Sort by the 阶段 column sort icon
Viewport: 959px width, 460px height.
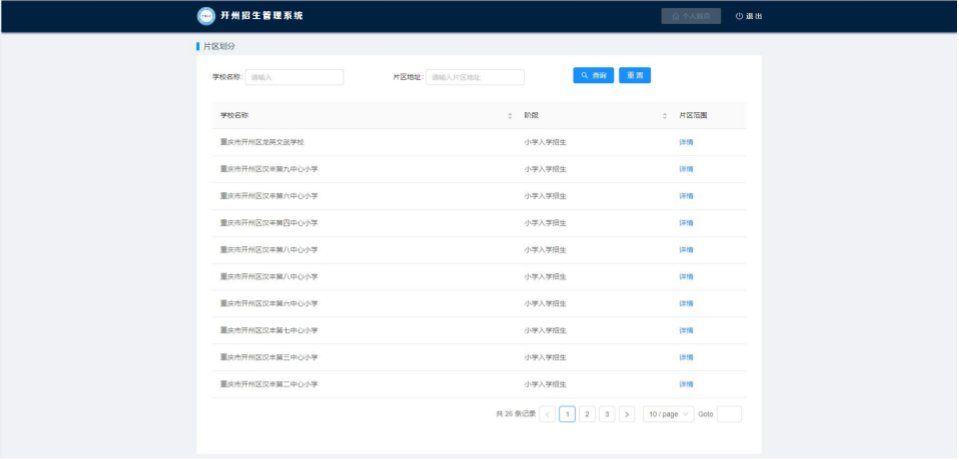(x=664, y=116)
